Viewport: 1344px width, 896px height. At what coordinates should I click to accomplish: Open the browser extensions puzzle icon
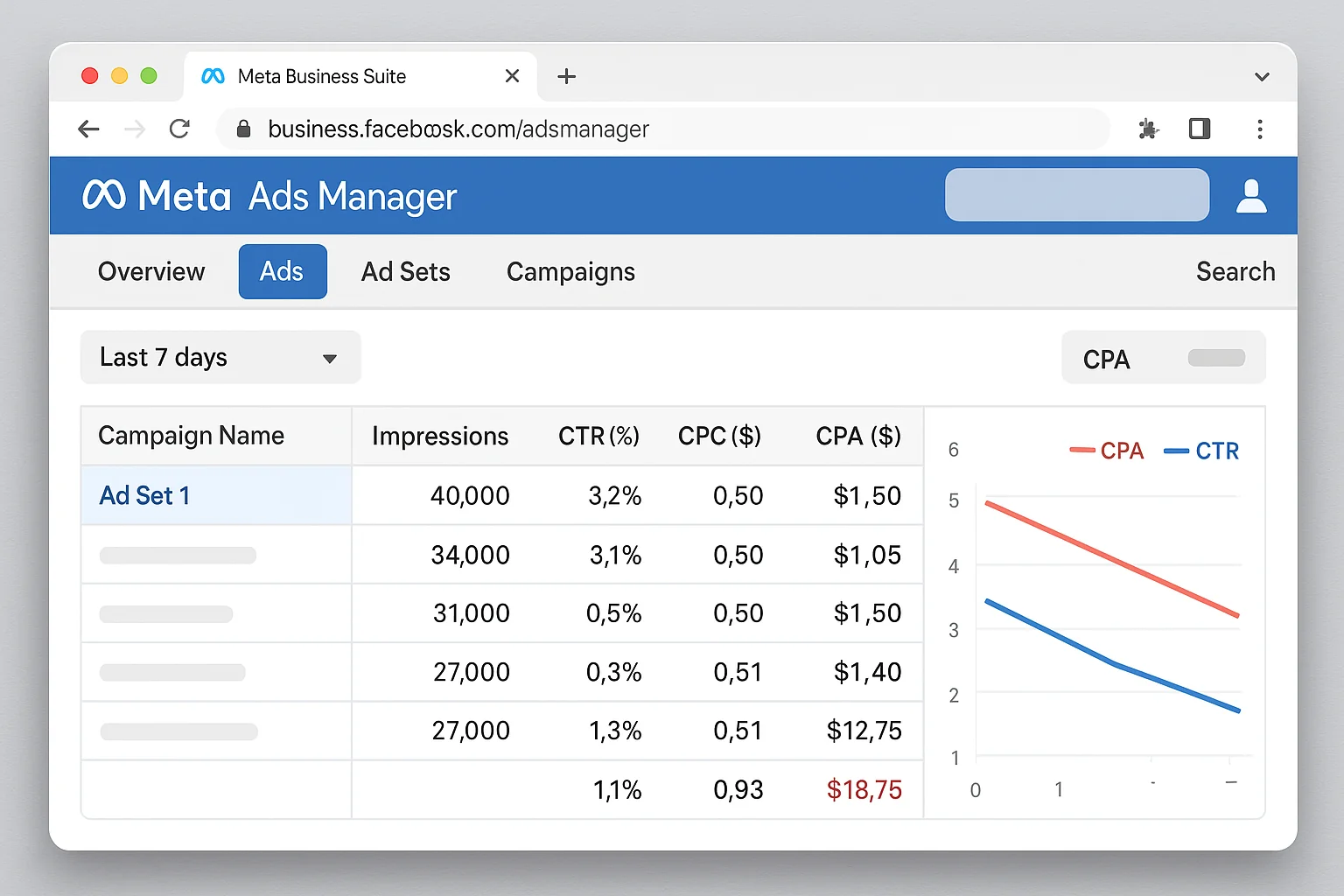1148,129
